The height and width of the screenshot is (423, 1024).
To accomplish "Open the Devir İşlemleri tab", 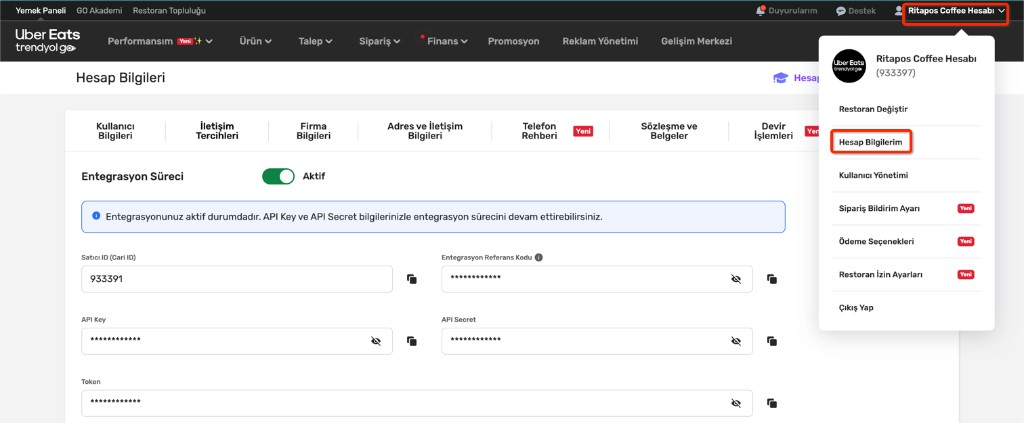I will (773, 131).
